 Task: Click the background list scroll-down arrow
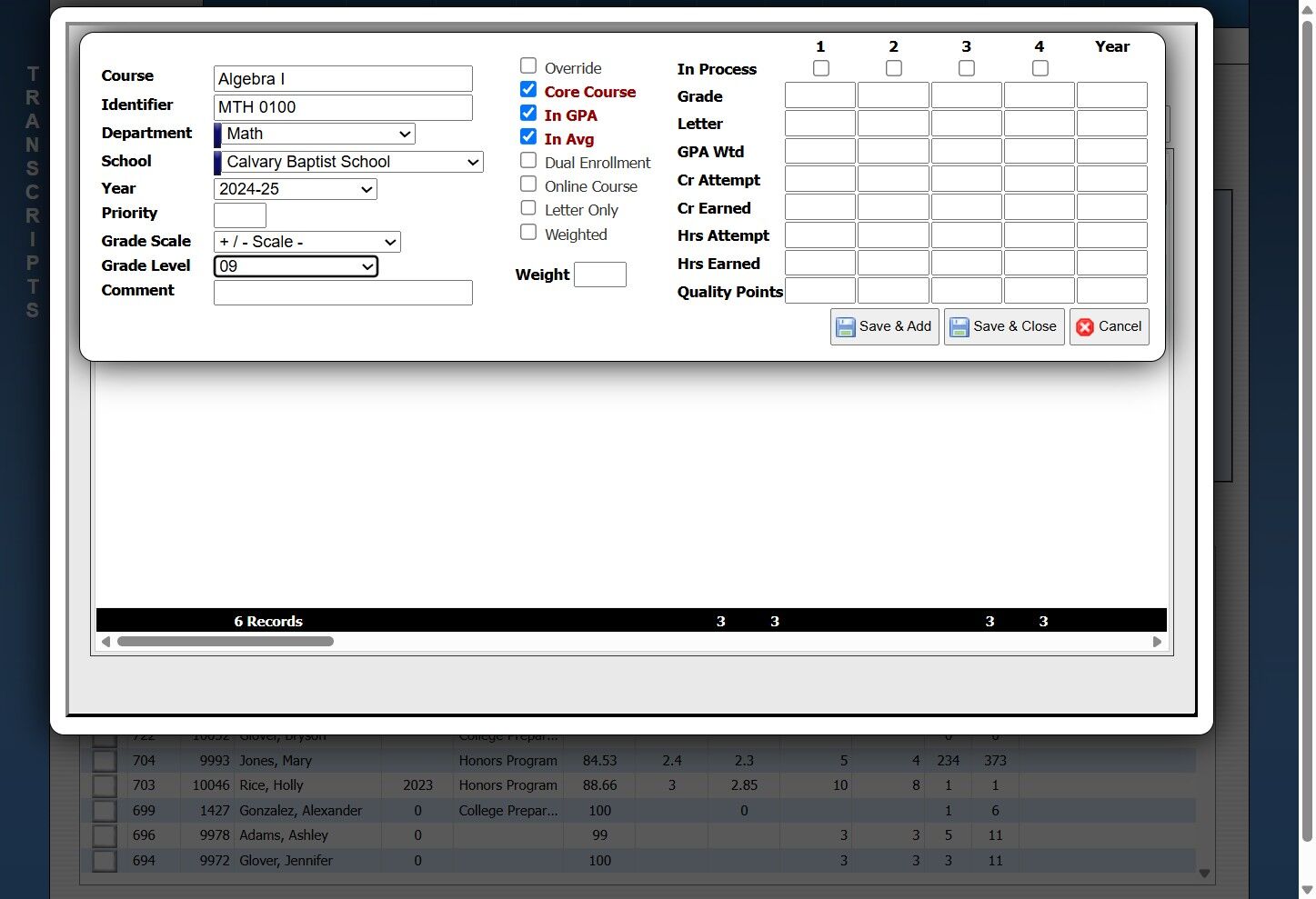[x=1204, y=874]
